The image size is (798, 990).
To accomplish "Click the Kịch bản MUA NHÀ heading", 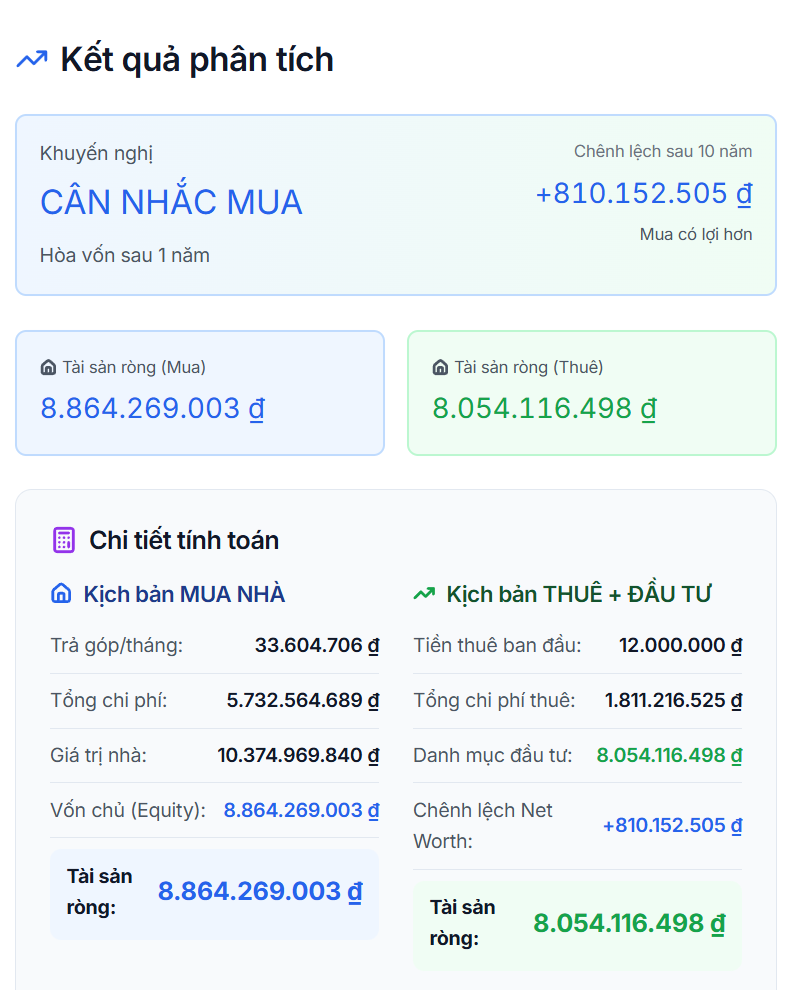I will 184,594.
